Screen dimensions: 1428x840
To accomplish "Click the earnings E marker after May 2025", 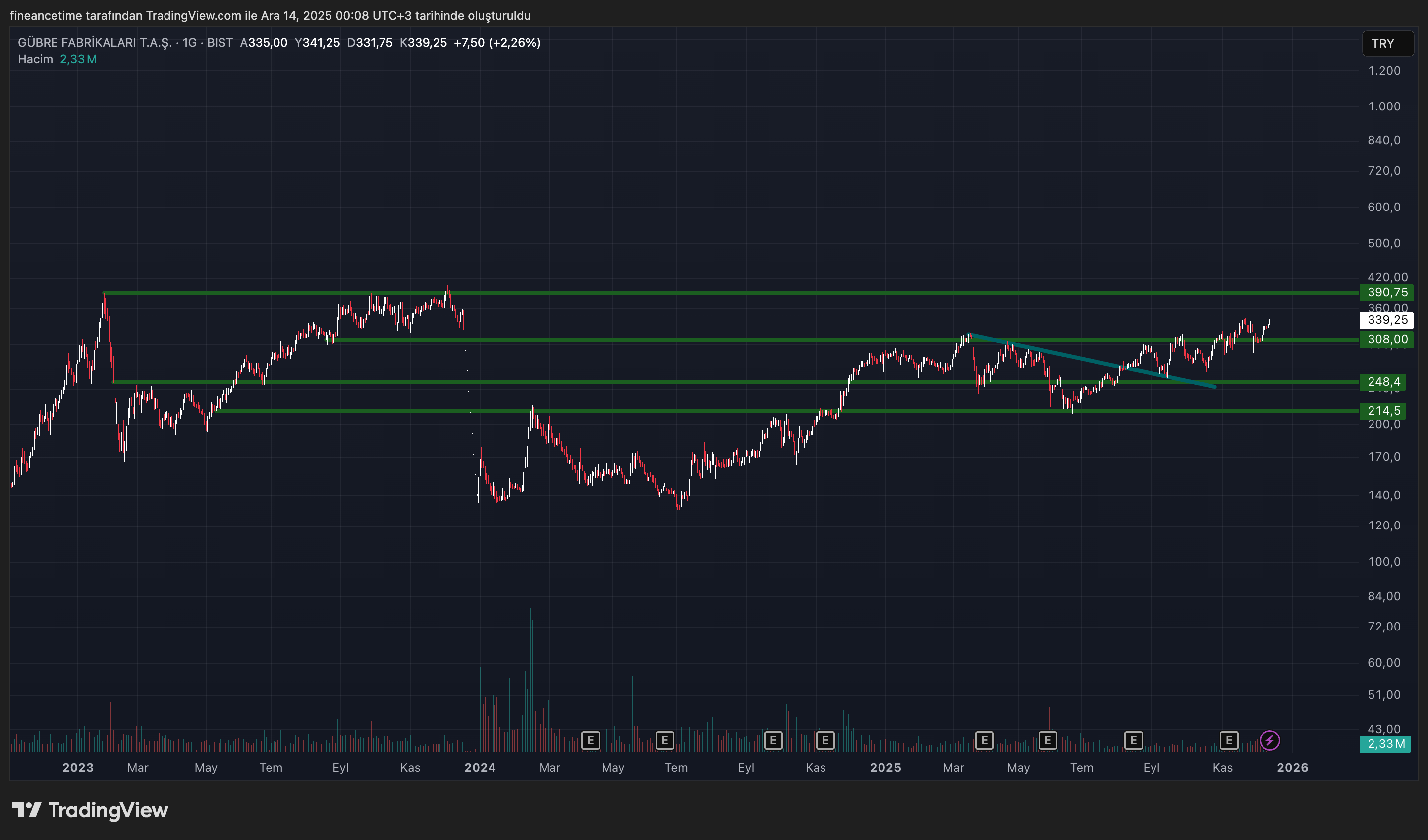I will coord(1047,740).
